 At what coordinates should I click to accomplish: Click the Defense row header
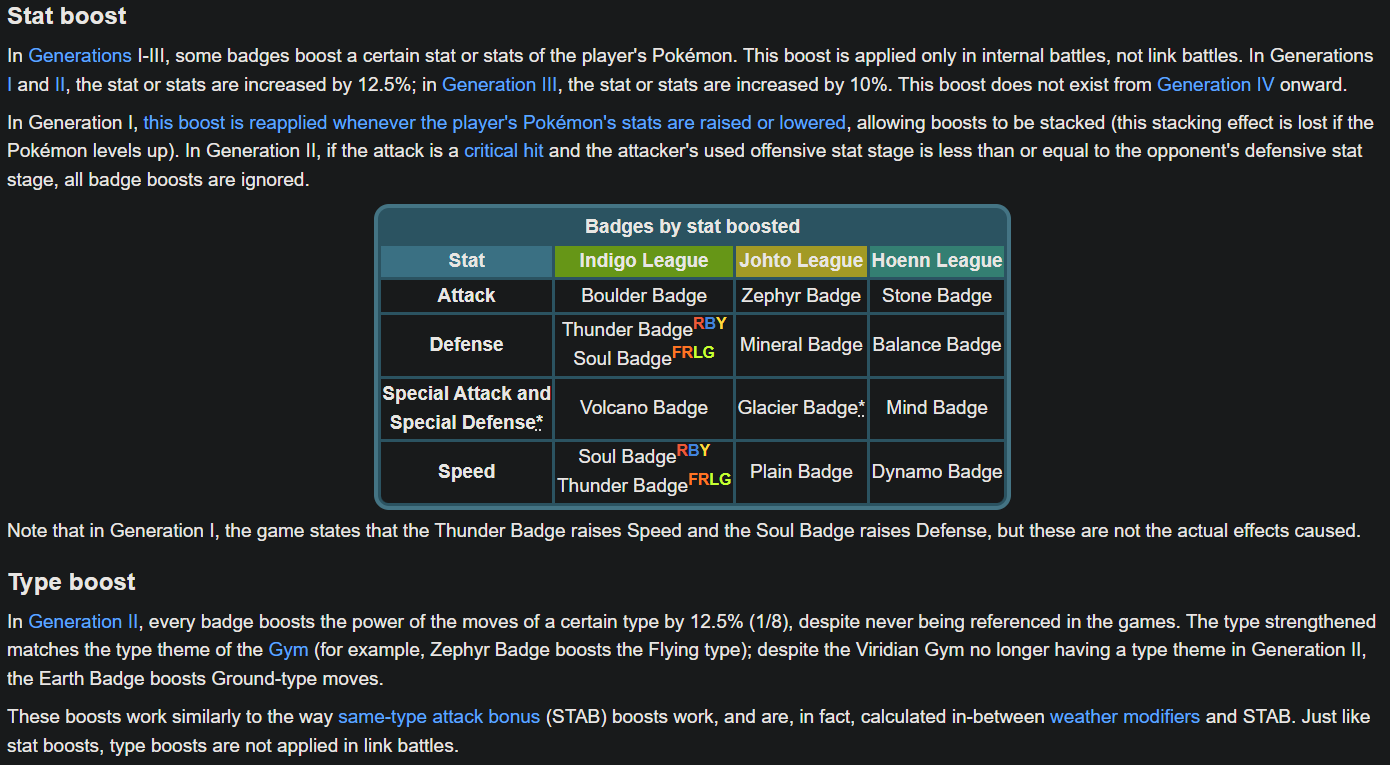pyautogui.click(x=466, y=345)
